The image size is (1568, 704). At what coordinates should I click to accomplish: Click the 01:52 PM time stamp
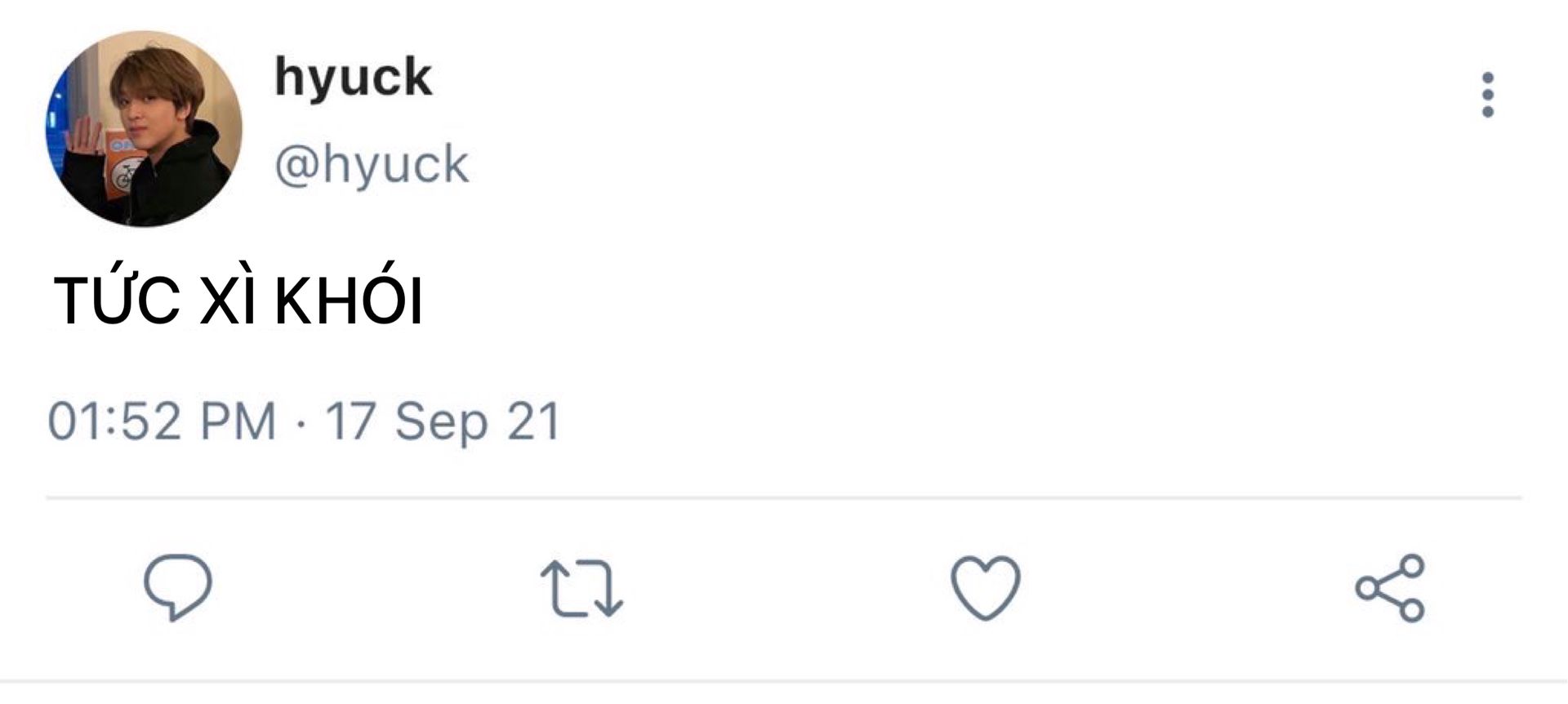(162, 421)
